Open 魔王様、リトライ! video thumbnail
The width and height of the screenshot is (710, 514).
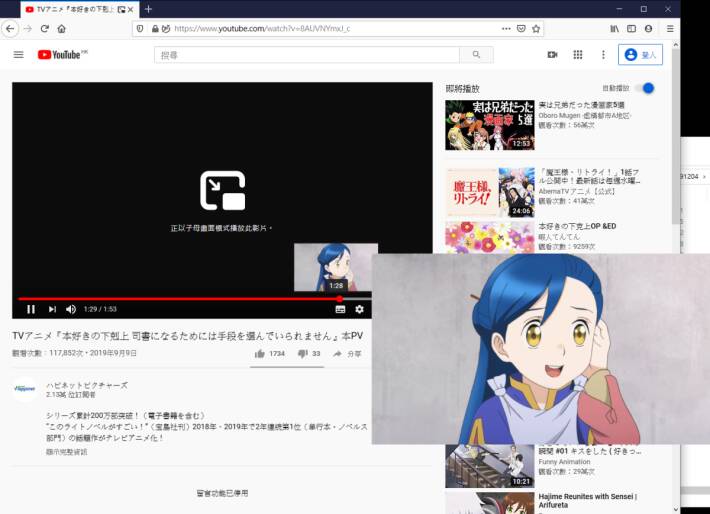point(489,192)
